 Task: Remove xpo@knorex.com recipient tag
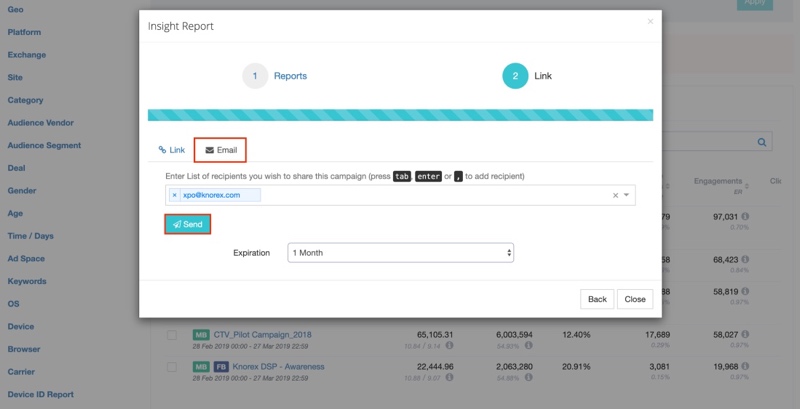(x=174, y=195)
